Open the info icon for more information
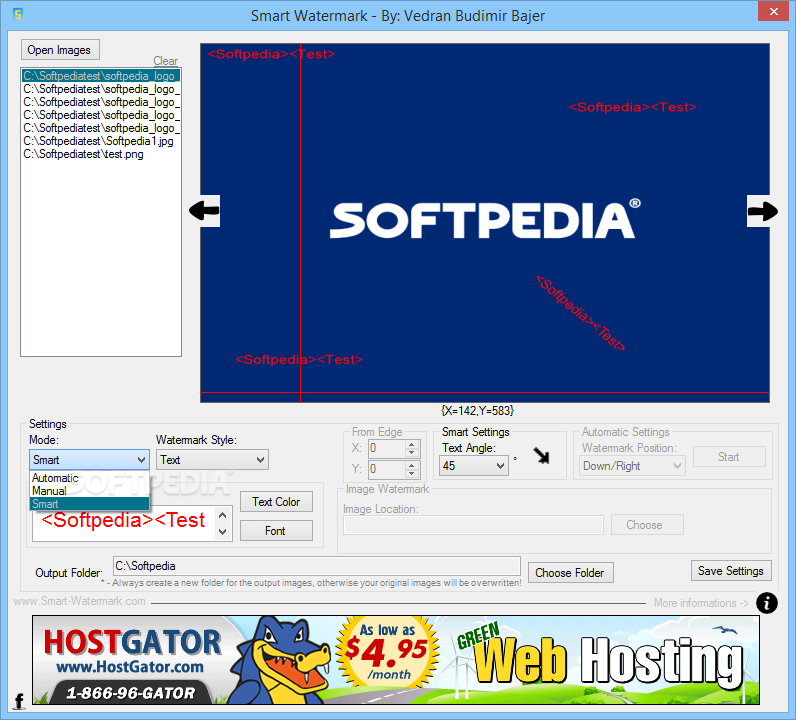796x720 pixels. point(767,603)
